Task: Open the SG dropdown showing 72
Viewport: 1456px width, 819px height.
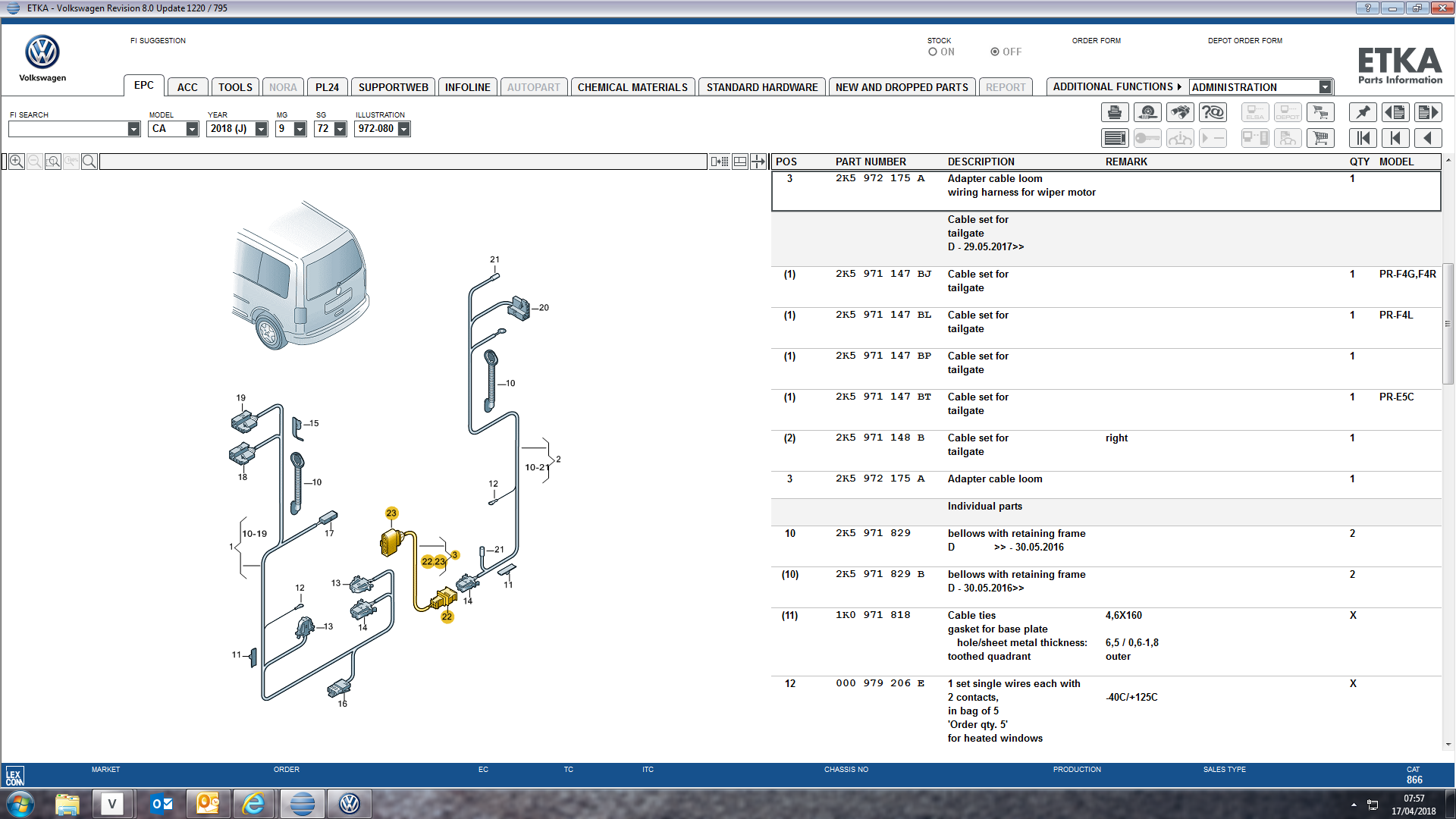Action: [340, 130]
